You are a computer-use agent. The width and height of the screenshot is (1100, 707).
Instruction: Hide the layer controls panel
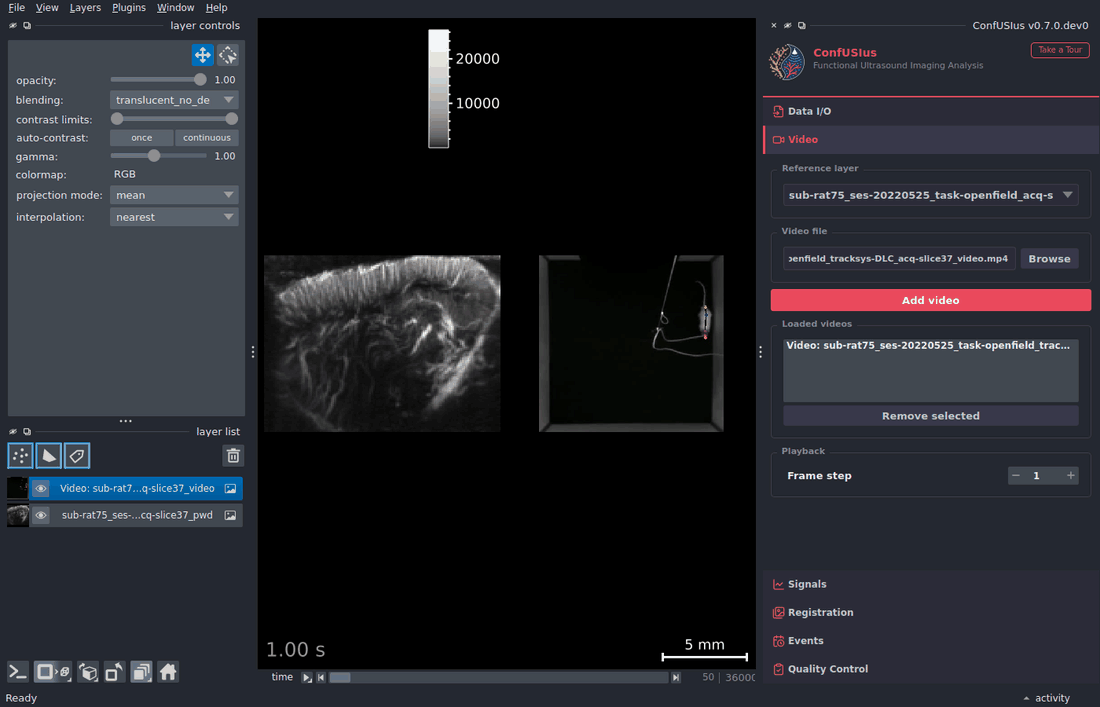(13, 25)
